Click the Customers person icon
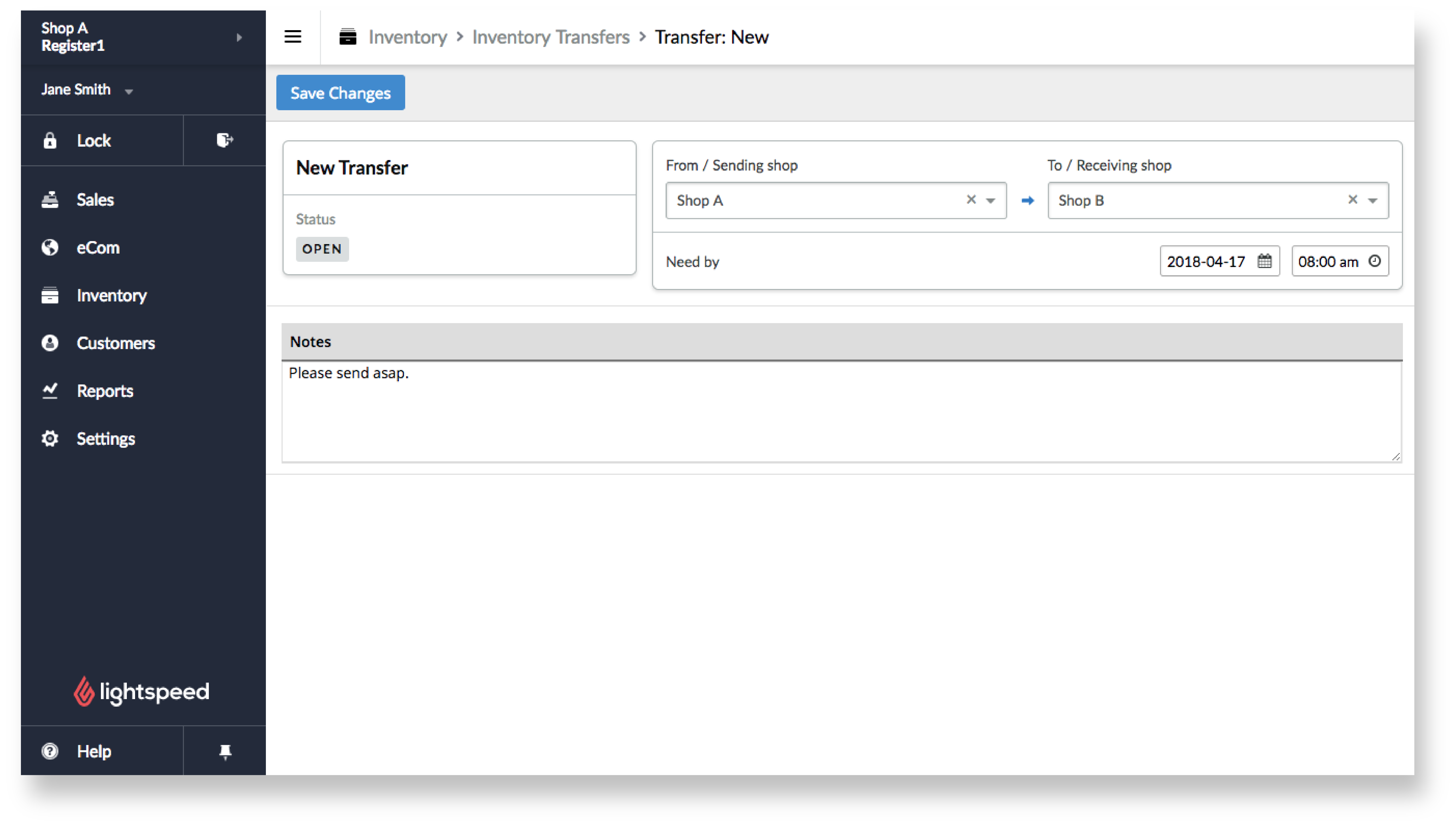The width and height of the screenshot is (1456, 827). point(50,343)
